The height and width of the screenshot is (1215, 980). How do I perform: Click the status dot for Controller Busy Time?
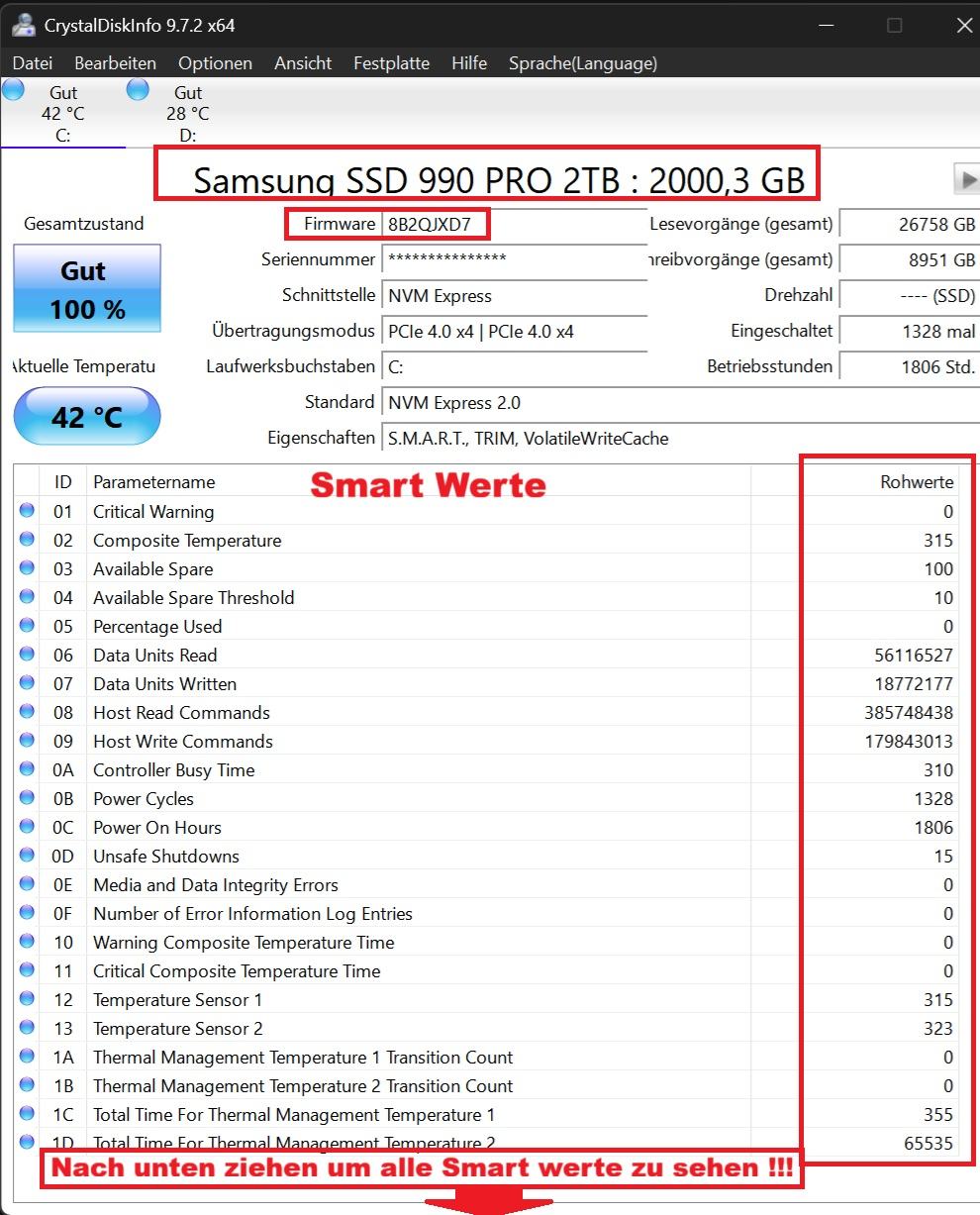pyautogui.click(x=27, y=769)
